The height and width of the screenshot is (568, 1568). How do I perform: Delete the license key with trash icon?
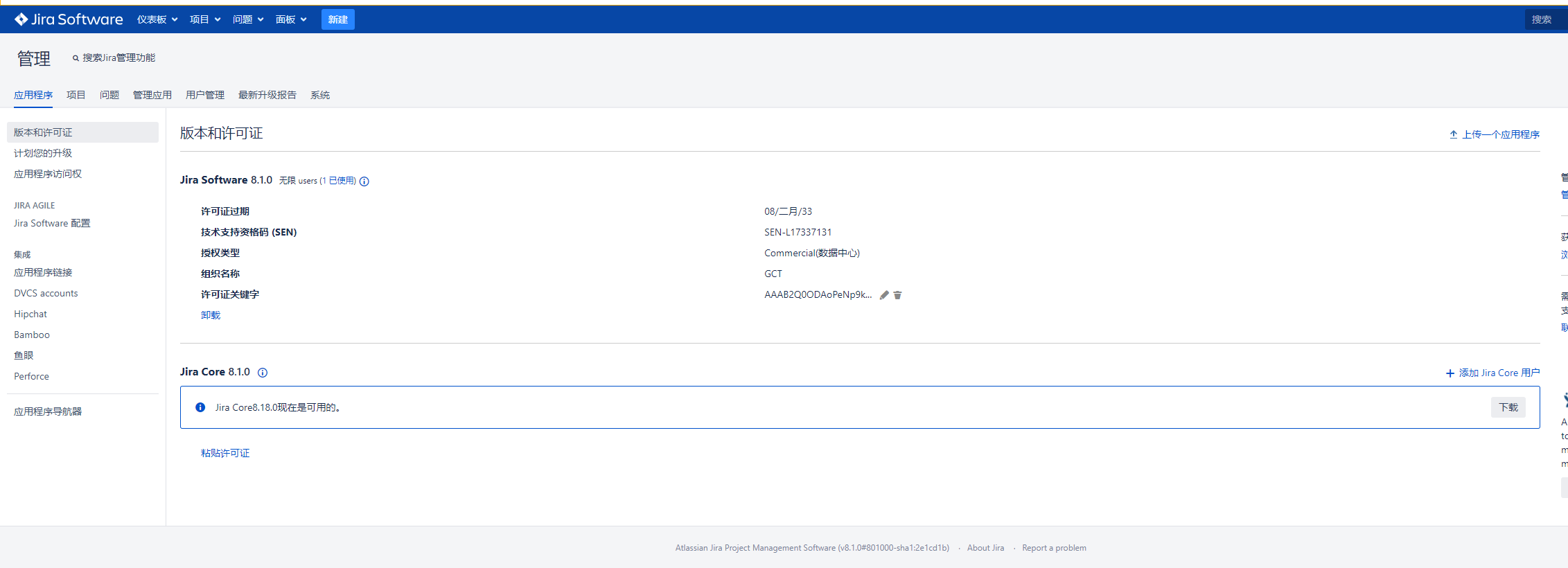point(897,295)
